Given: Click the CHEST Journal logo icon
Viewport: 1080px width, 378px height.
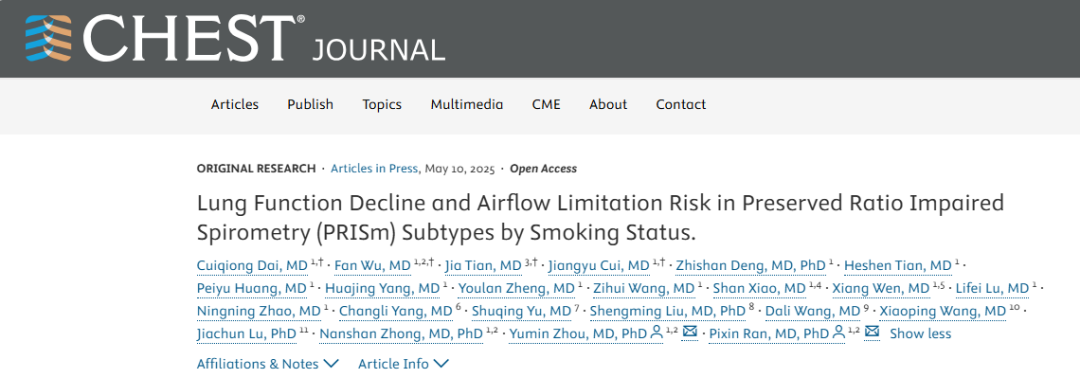Looking at the screenshot, I should (48, 38).
